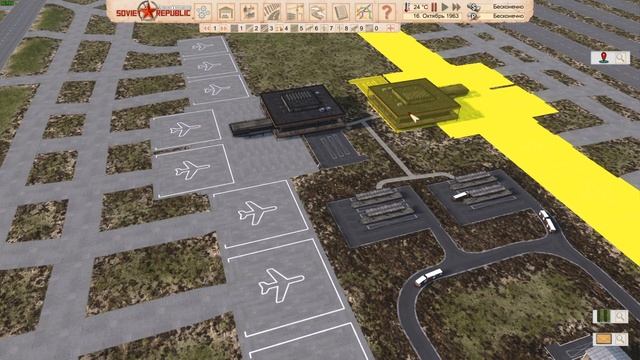This screenshot has width=640, height=360.
Task: Speed up the game with the fast-forward arrows
Action: tap(457, 7)
